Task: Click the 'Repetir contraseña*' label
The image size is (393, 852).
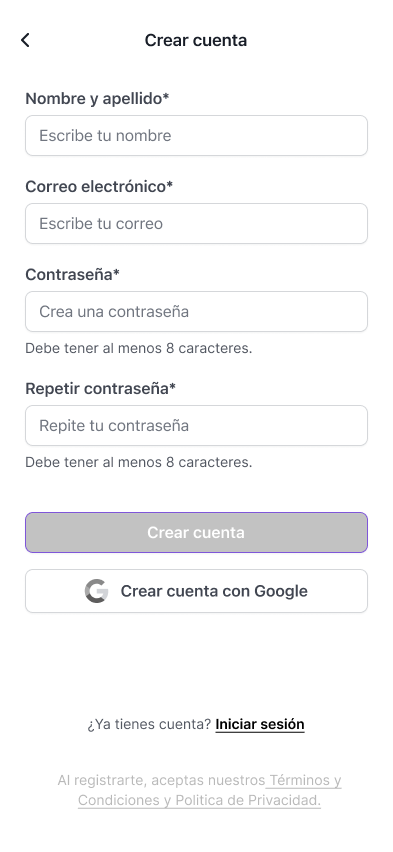Action: click(101, 389)
